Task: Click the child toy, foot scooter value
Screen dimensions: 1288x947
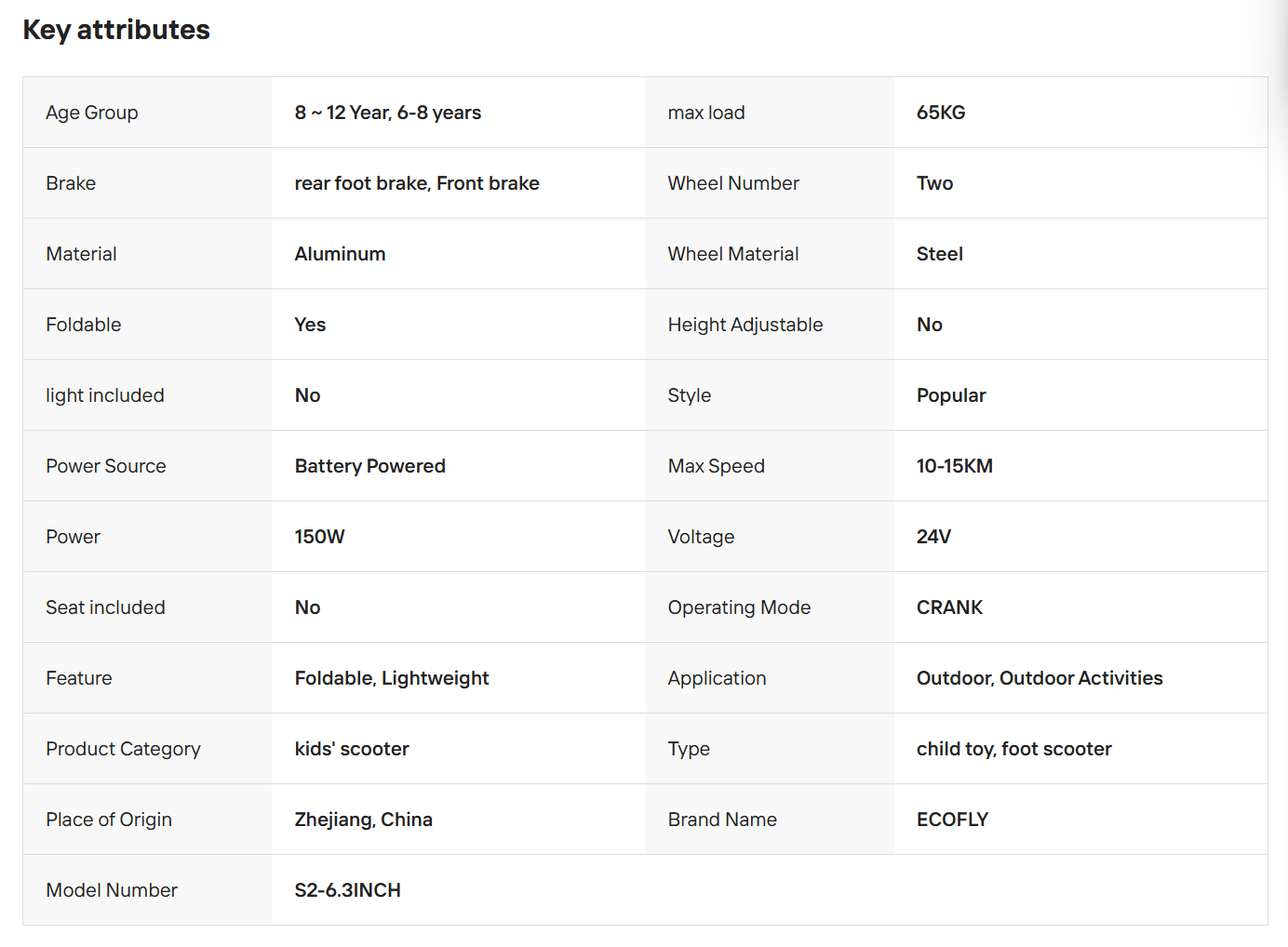Action: click(x=1014, y=749)
